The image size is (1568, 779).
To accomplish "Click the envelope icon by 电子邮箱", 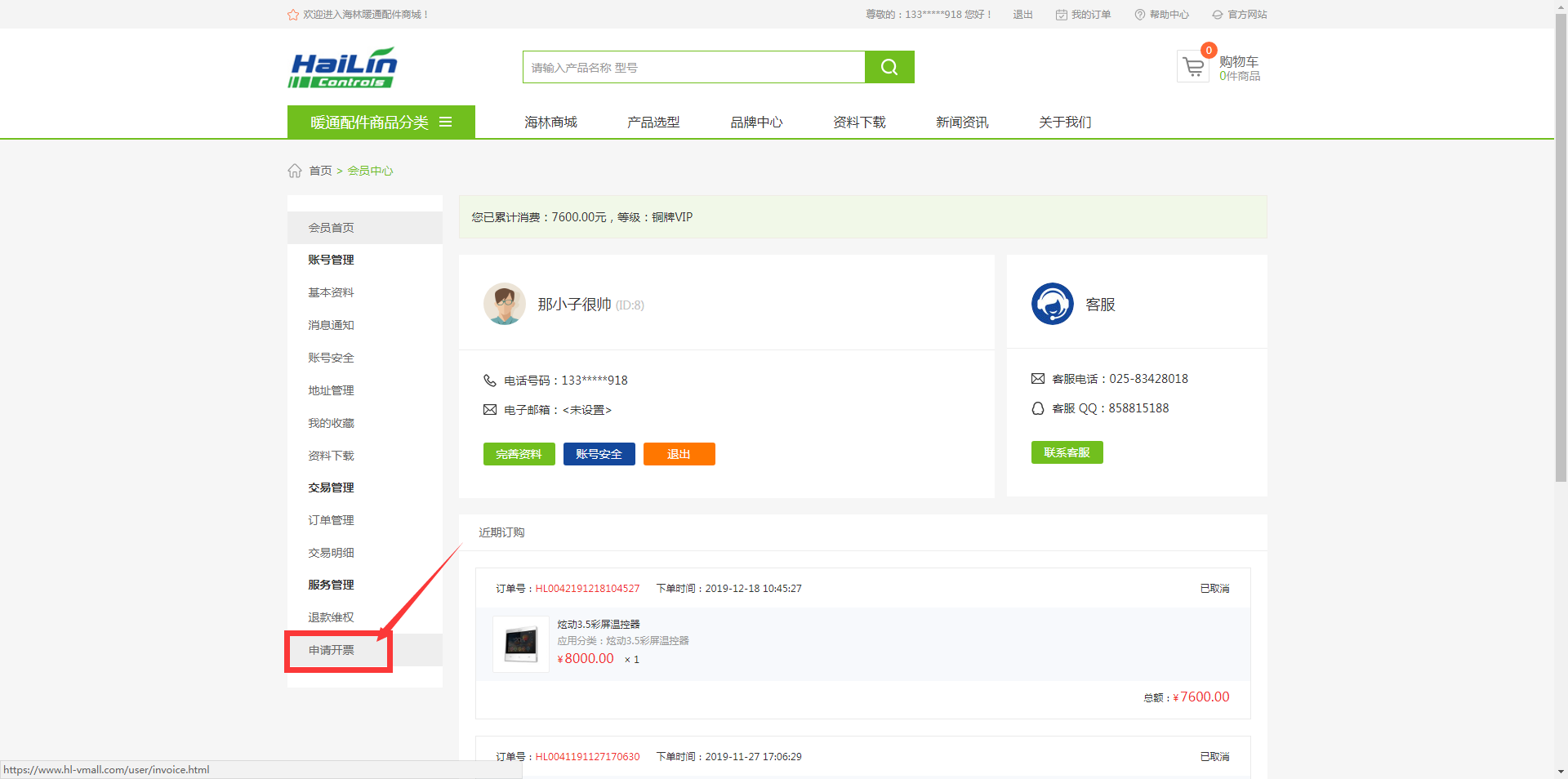I will click(x=490, y=410).
